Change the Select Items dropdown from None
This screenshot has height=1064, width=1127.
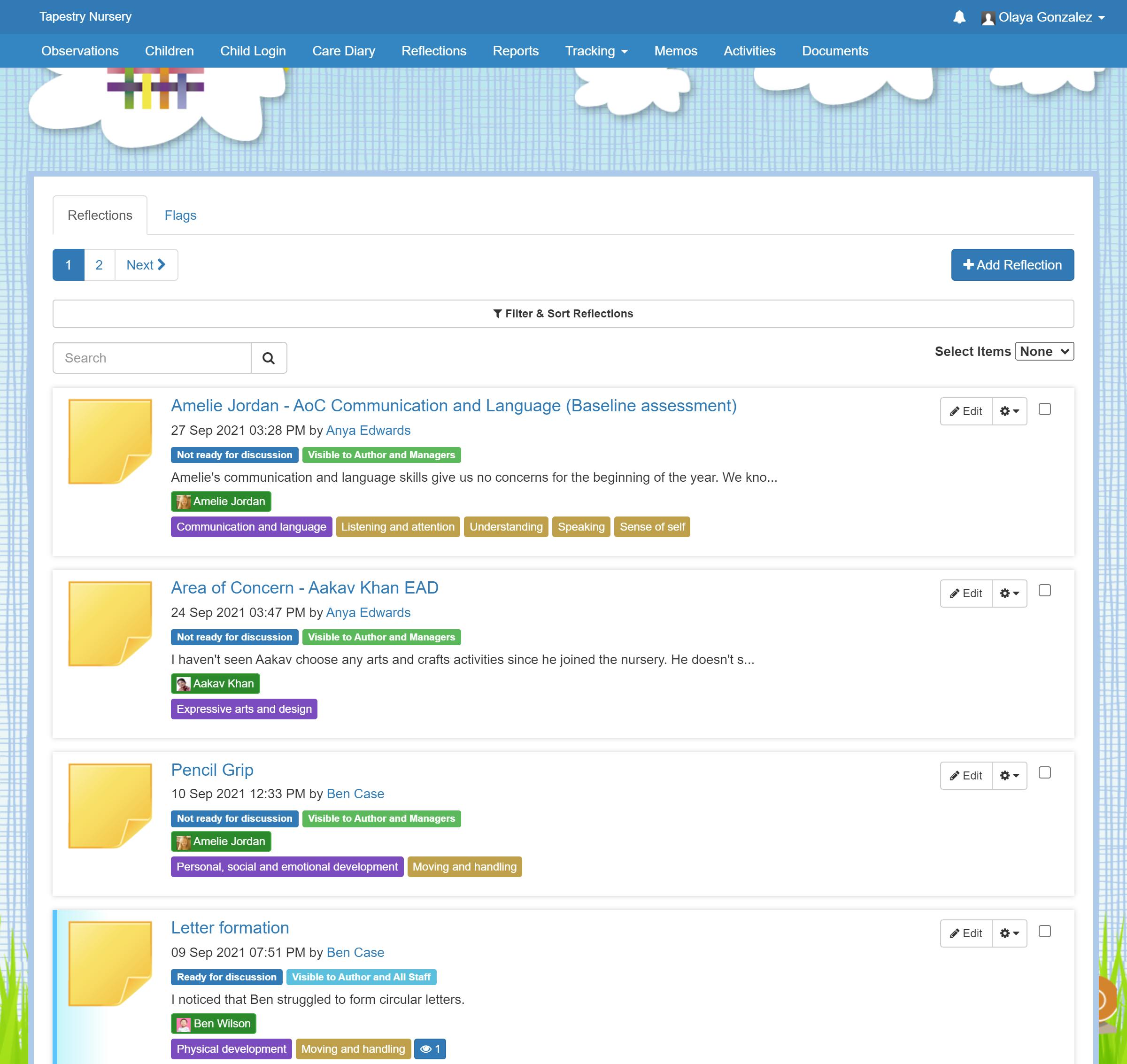tap(1044, 351)
